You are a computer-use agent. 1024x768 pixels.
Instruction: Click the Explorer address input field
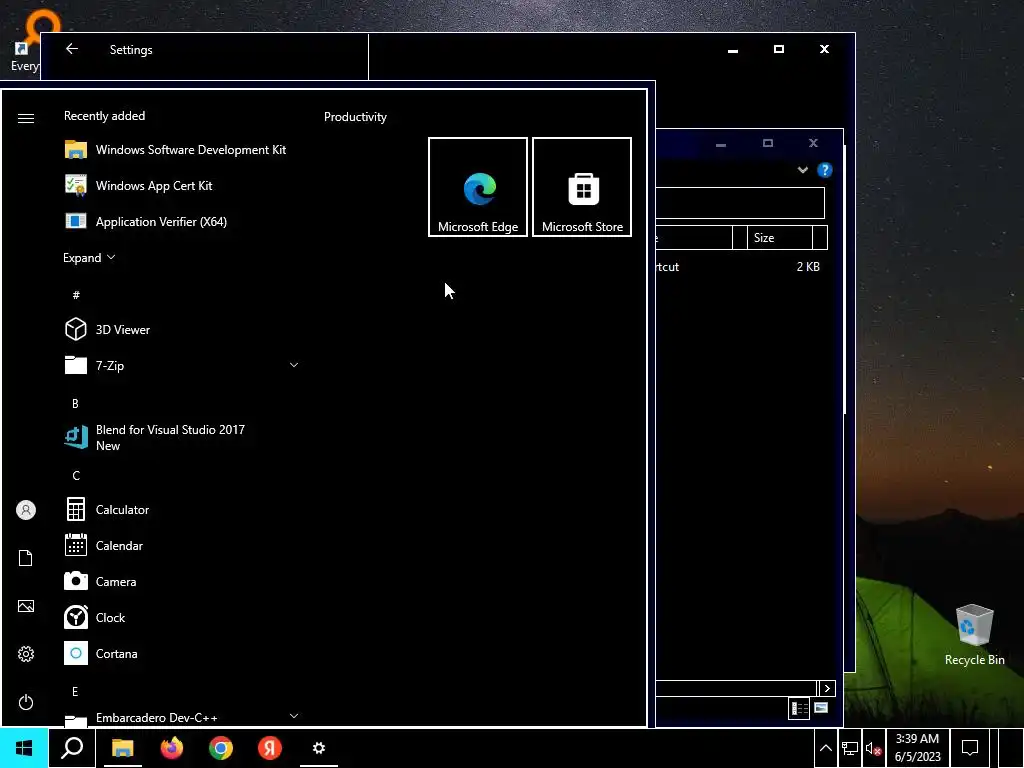point(739,203)
